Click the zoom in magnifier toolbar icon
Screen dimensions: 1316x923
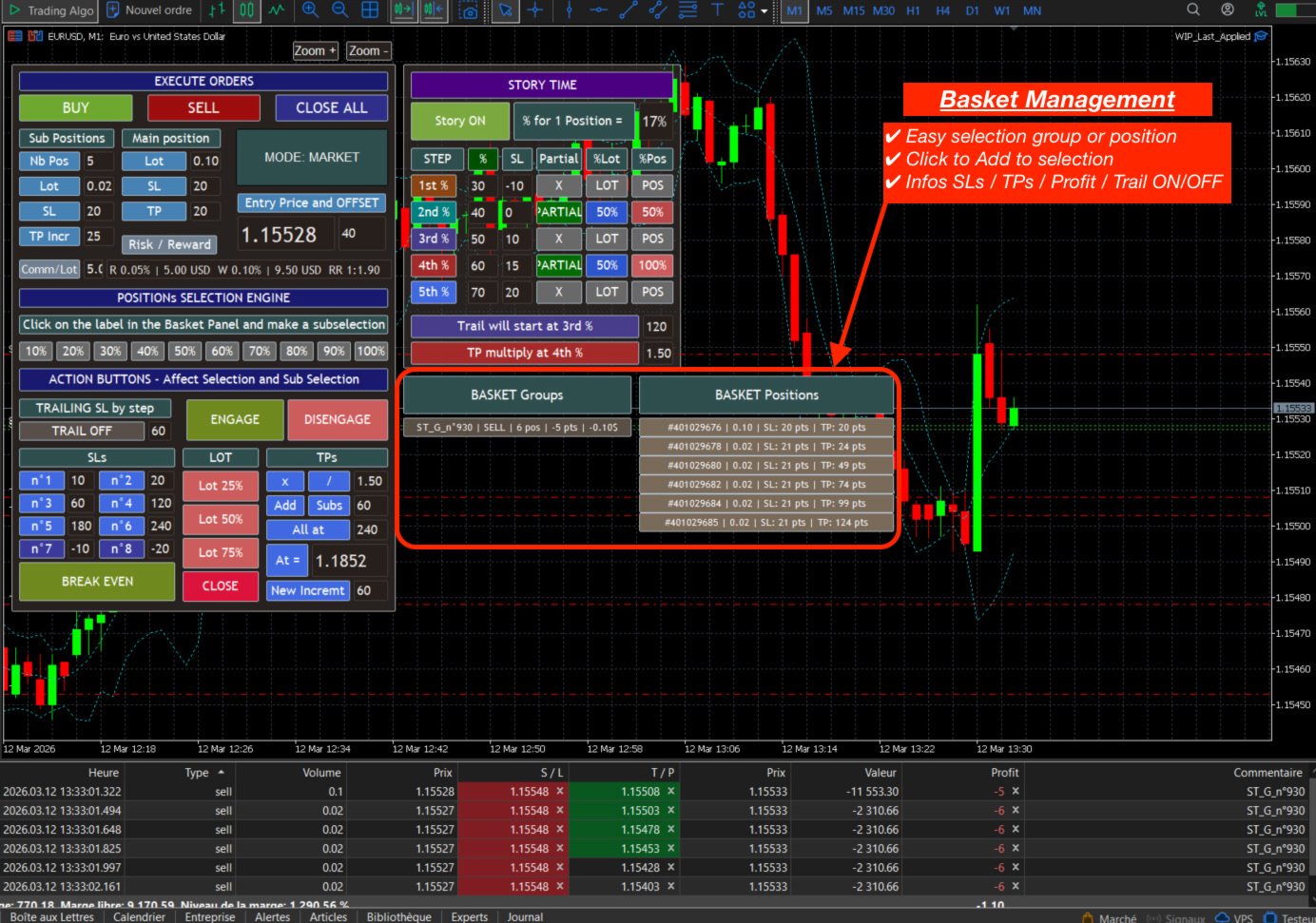[x=310, y=10]
